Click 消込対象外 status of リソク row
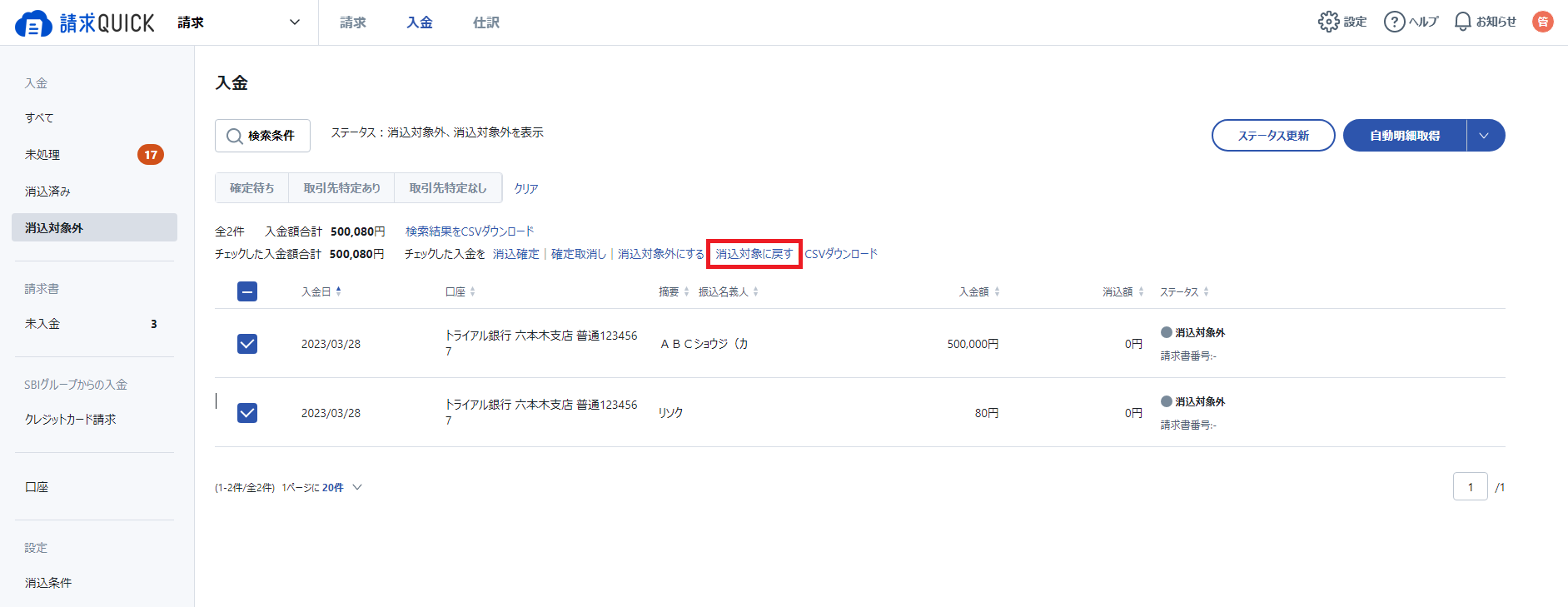Screen dimensions: 1568x607 click(1193, 401)
